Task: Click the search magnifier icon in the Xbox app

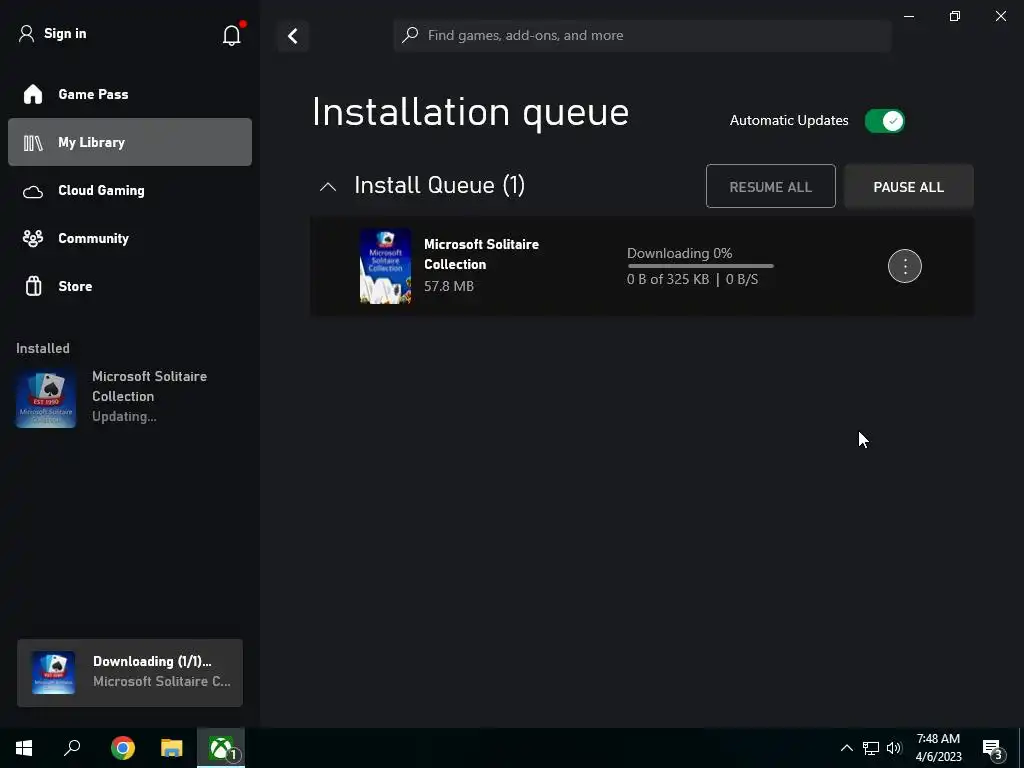Action: click(x=410, y=35)
